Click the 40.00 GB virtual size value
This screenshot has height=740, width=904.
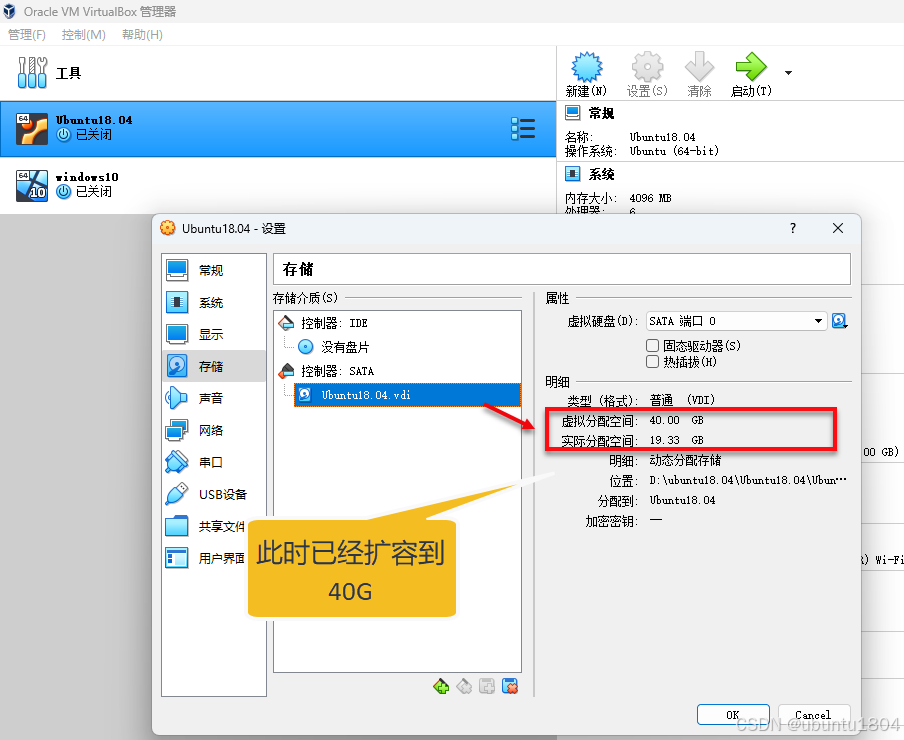pos(676,420)
